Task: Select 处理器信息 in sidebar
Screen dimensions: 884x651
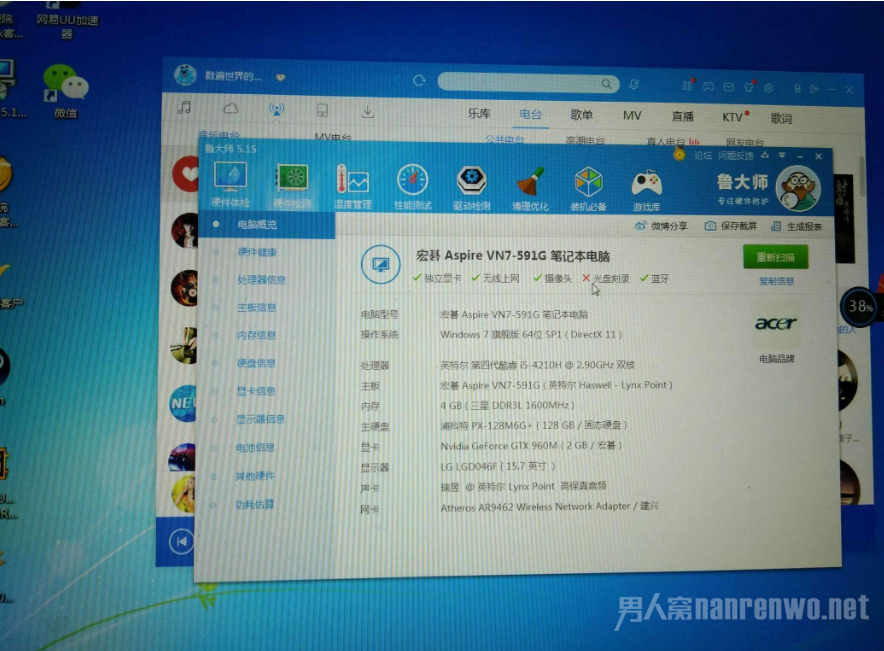Action: pyautogui.click(x=261, y=280)
